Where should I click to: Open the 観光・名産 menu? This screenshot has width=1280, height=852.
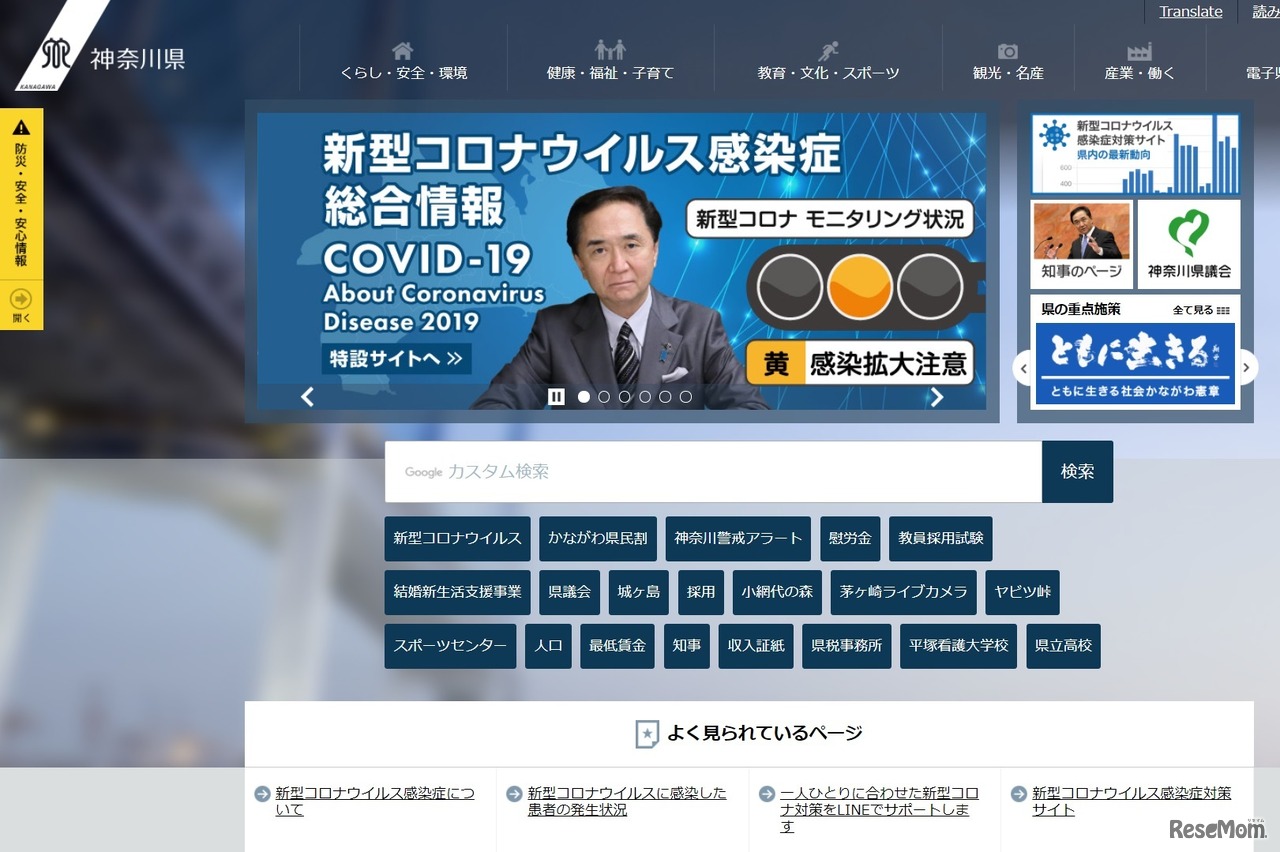[1008, 61]
